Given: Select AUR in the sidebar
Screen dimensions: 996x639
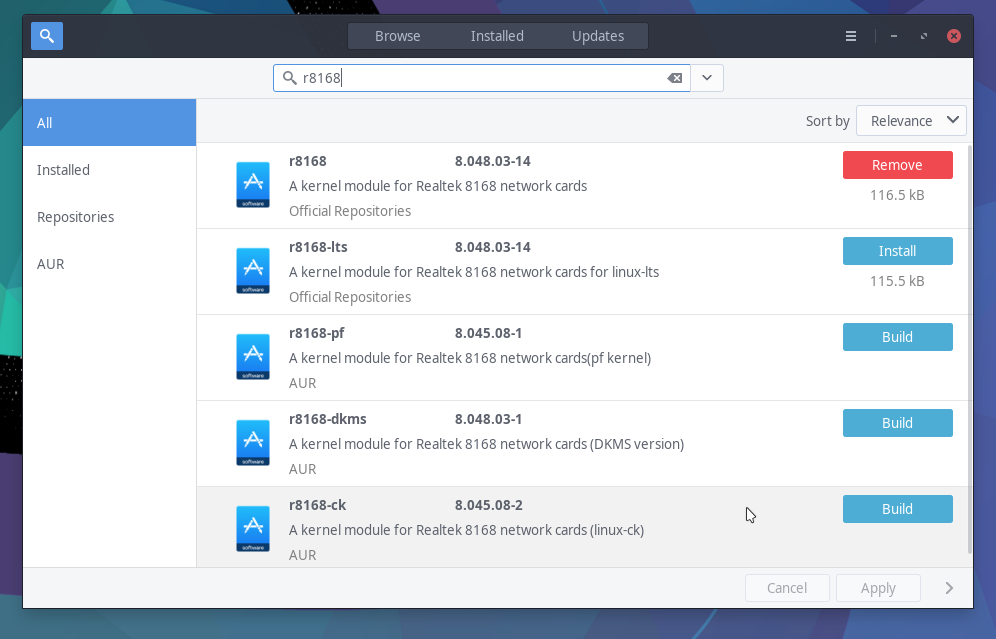Looking at the screenshot, I should [51, 264].
